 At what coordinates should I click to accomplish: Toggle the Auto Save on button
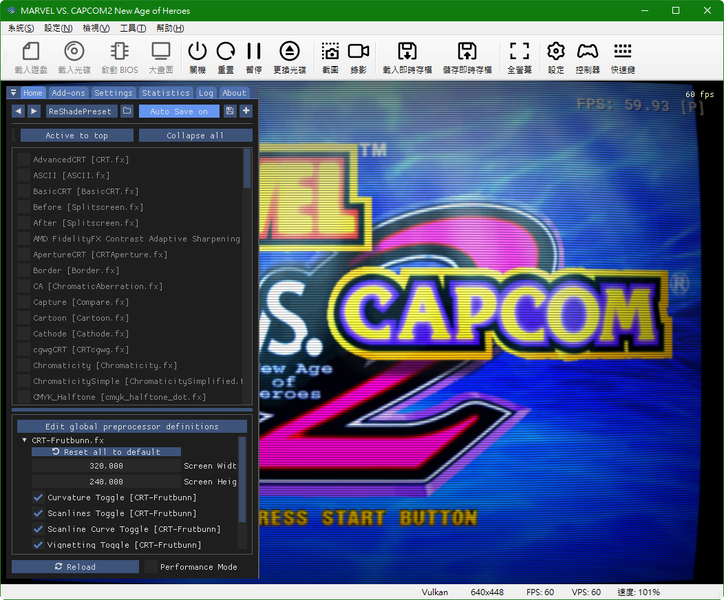click(x=179, y=111)
